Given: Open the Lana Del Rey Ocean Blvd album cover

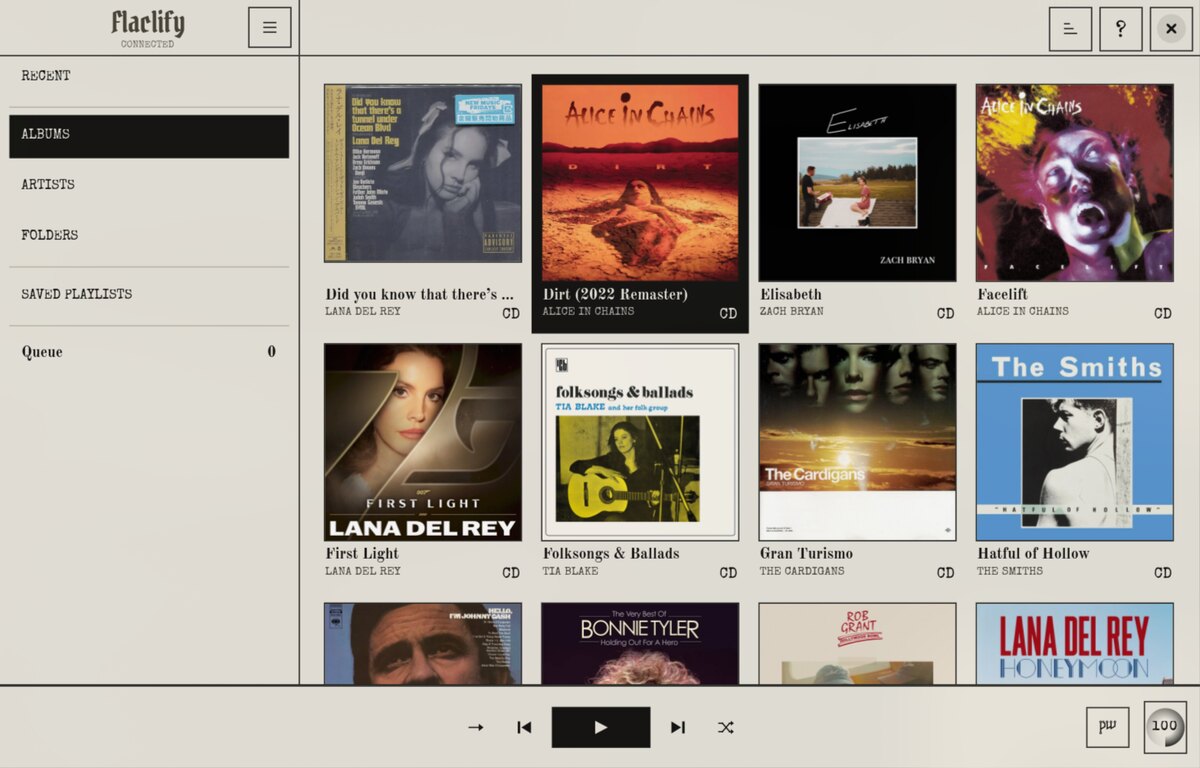Looking at the screenshot, I should click(x=423, y=173).
